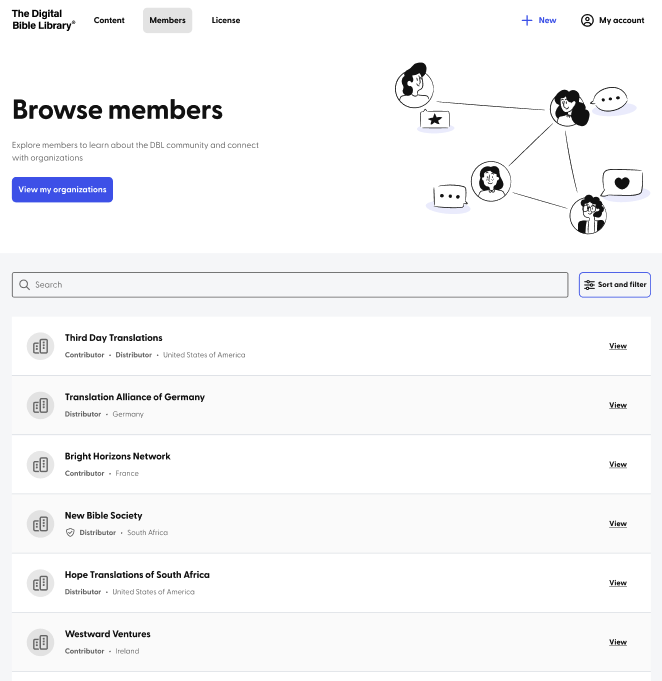Screen dimensions: 662x681
Task: View New Bible Society details
Action: (618, 524)
